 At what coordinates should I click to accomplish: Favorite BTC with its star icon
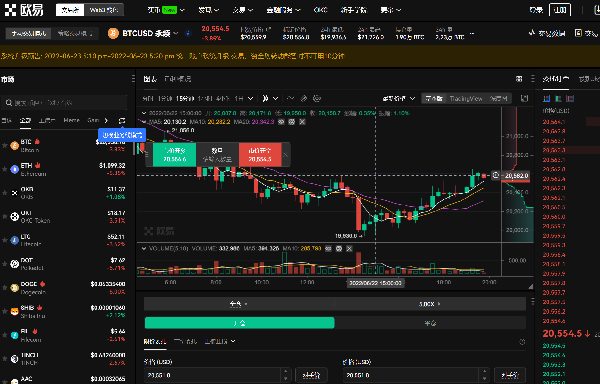(5, 145)
